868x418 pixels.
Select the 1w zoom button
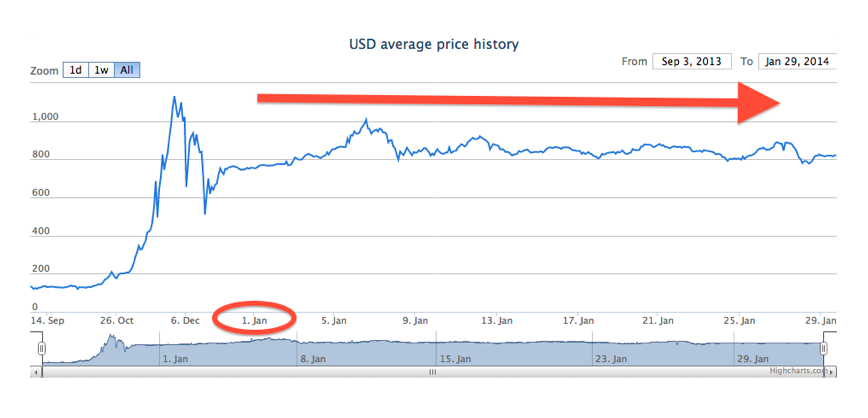click(x=102, y=70)
